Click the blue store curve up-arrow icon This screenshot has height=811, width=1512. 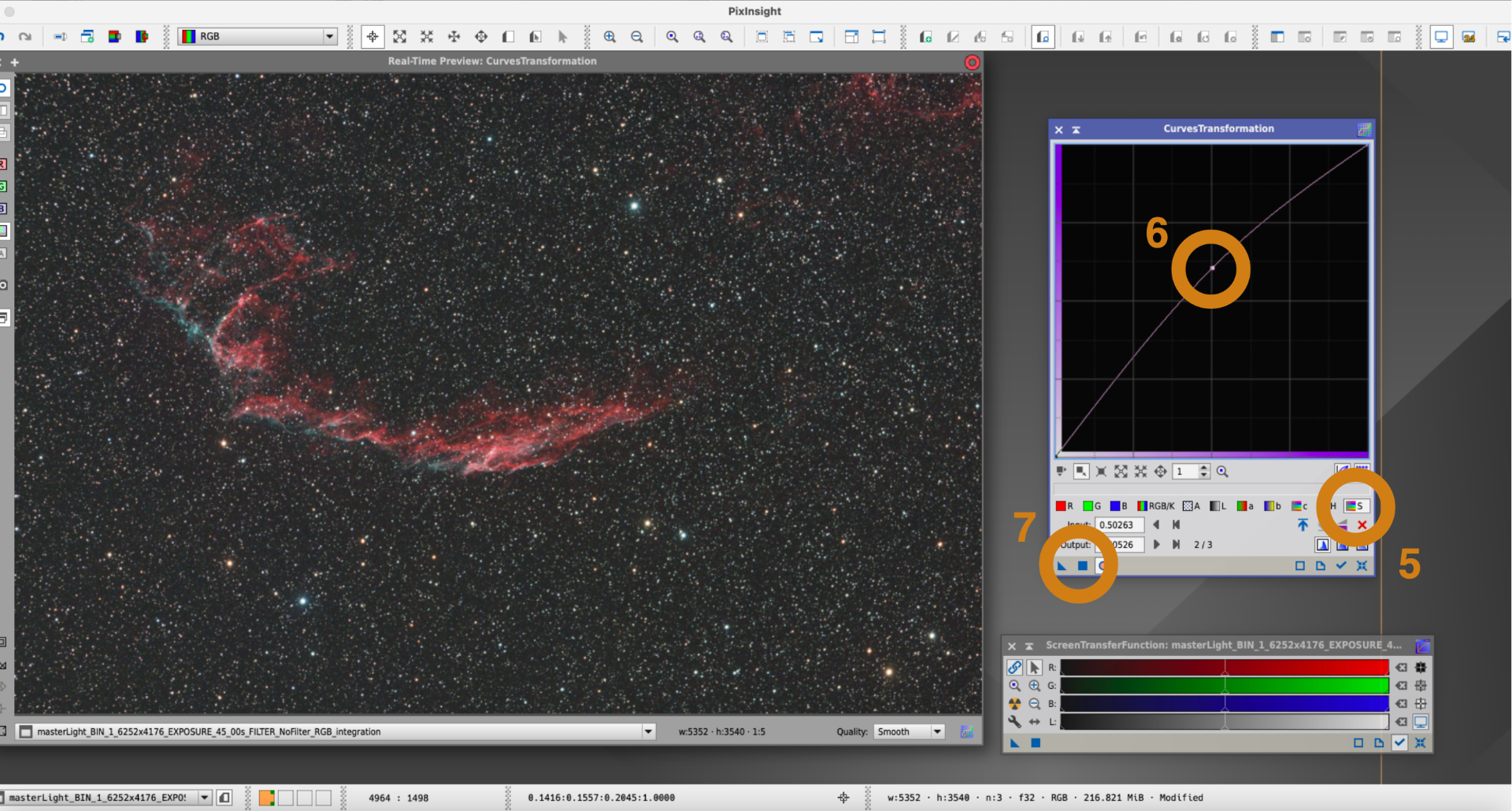pos(1303,525)
